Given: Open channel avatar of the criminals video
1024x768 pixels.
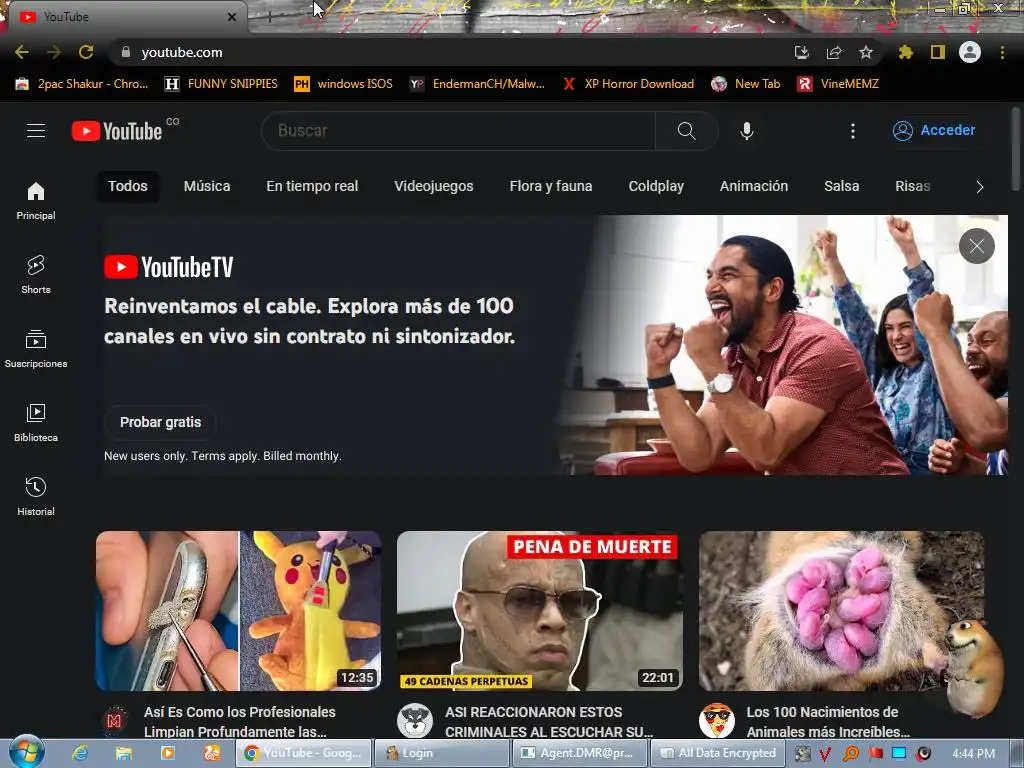Looking at the screenshot, I should [415, 720].
